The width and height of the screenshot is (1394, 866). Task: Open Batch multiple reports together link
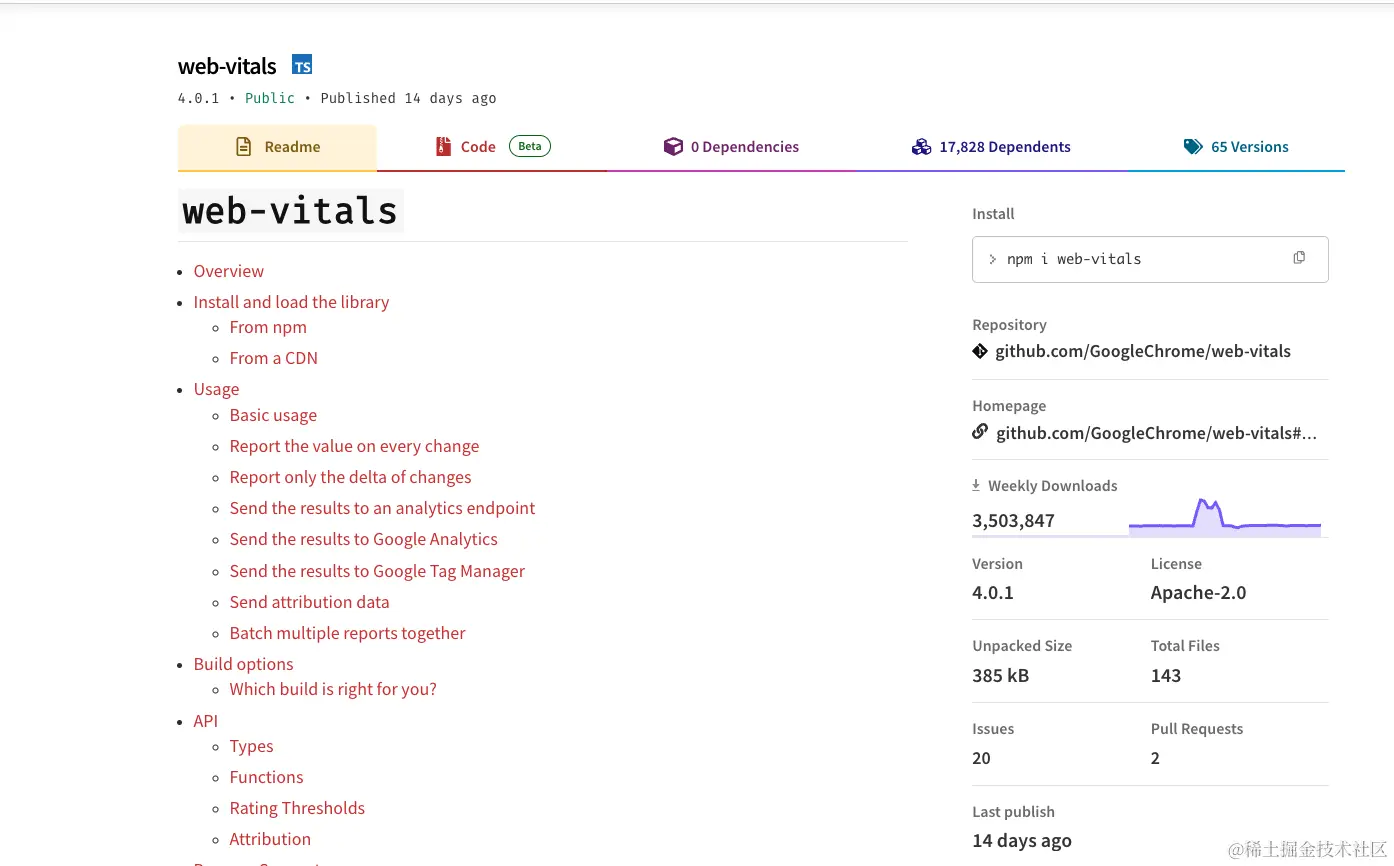pyautogui.click(x=347, y=633)
